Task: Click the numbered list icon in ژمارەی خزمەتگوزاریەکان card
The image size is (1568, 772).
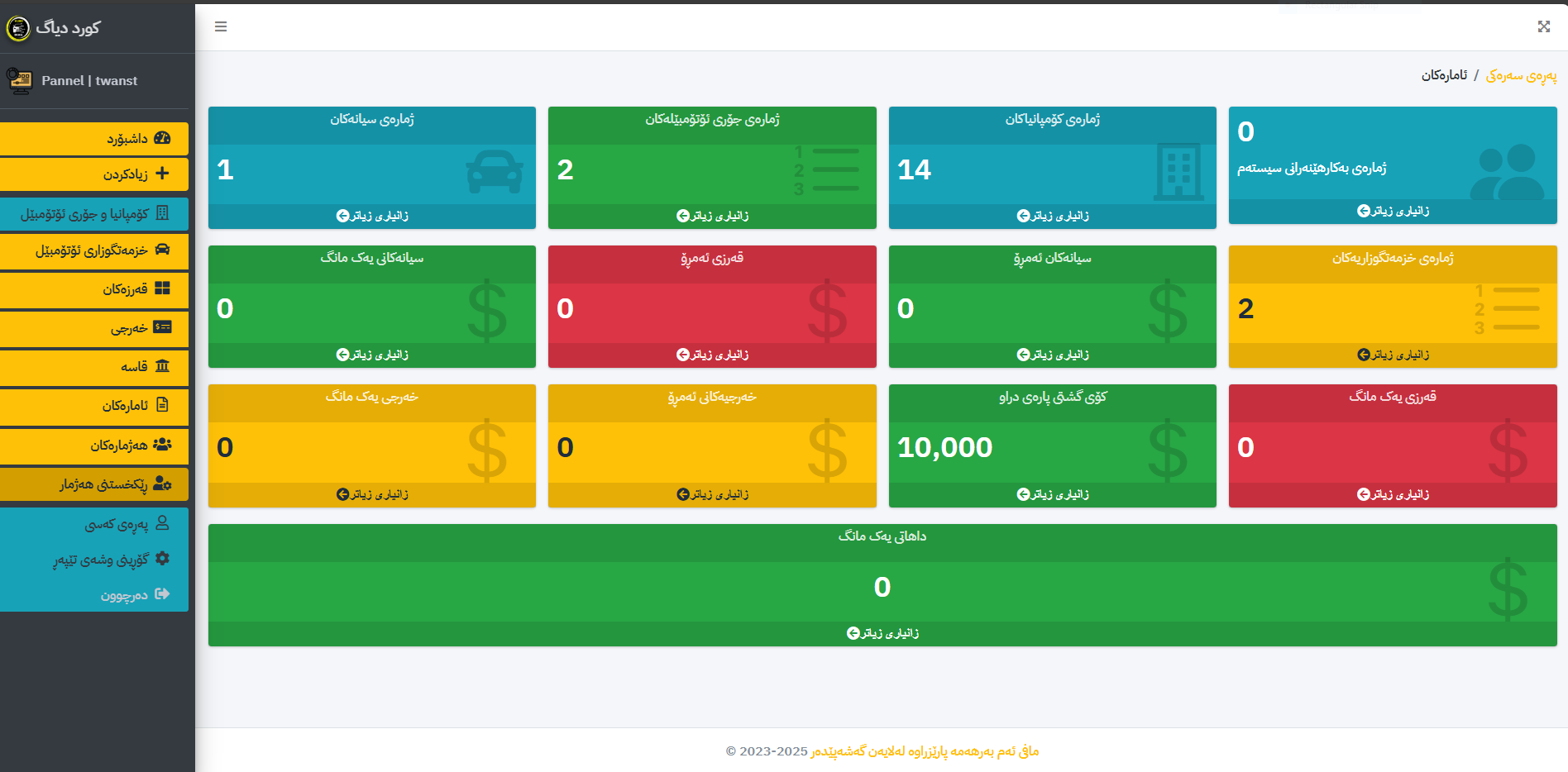Action: [x=1507, y=309]
